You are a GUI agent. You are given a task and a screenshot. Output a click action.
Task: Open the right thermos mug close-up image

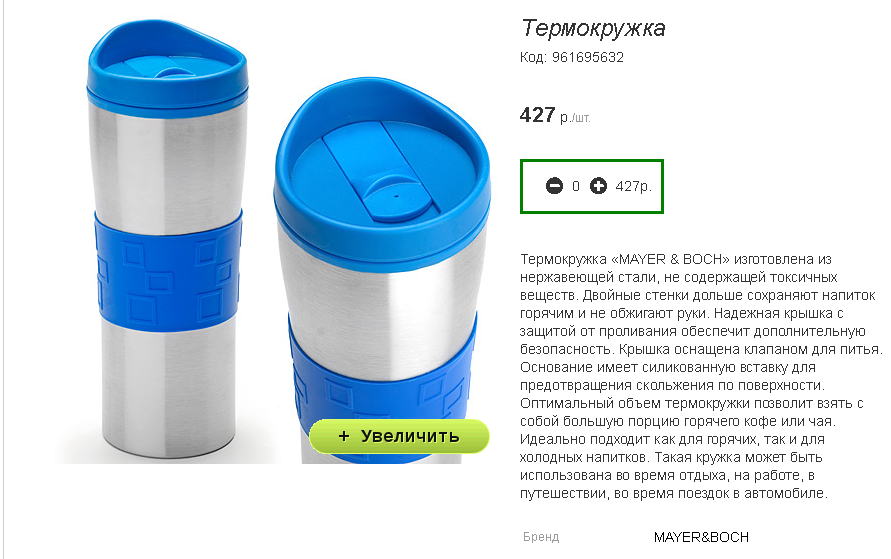point(382,270)
